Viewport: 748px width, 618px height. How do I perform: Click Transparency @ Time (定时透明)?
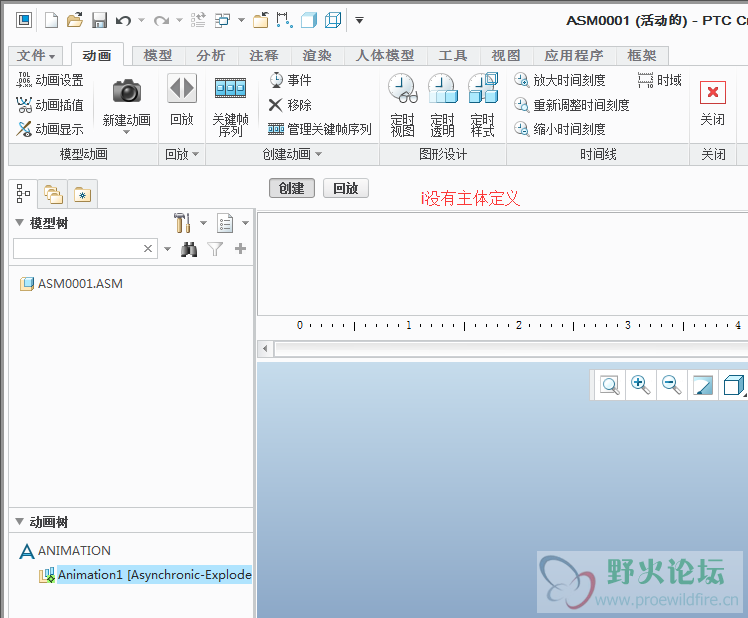tap(442, 105)
